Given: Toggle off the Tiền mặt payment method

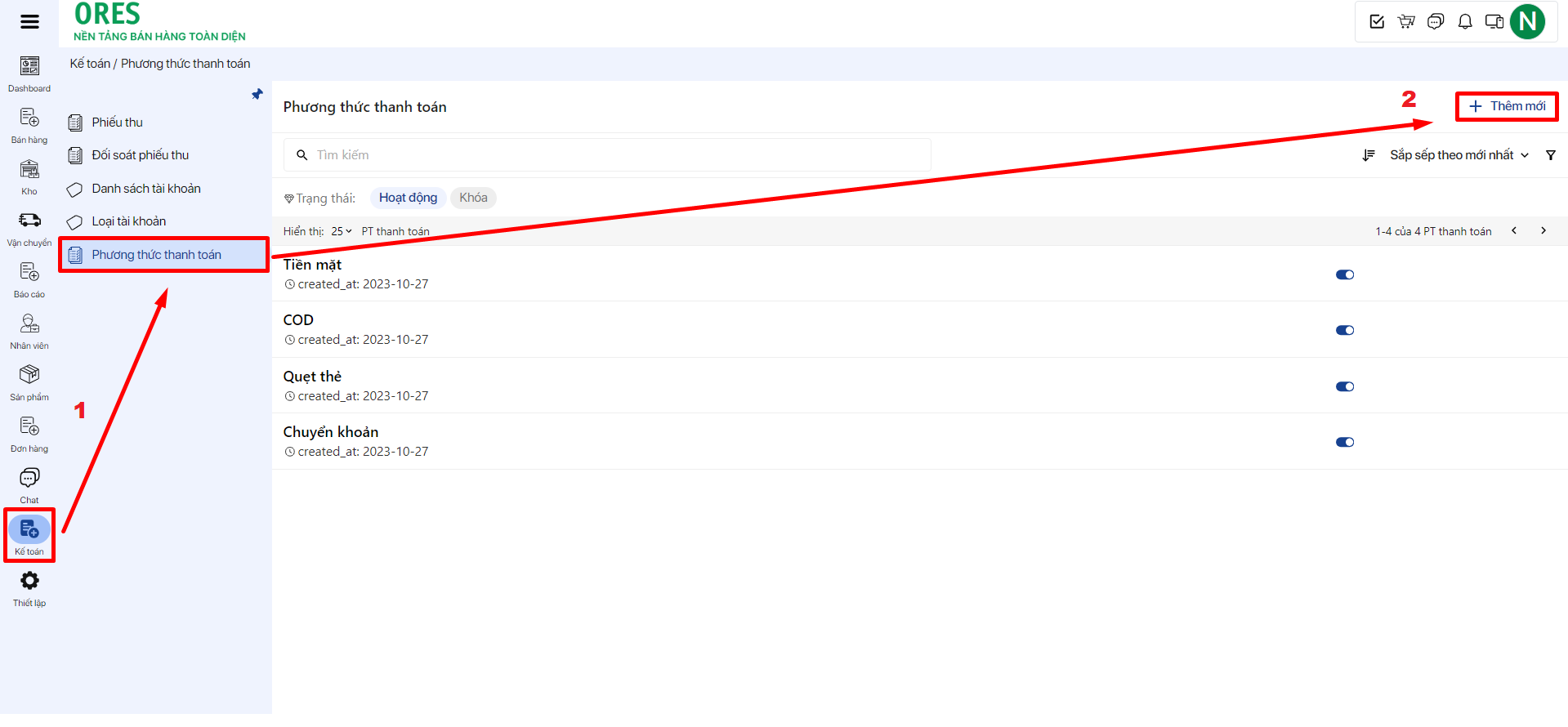Looking at the screenshot, I should click(x=1344, y=274).
